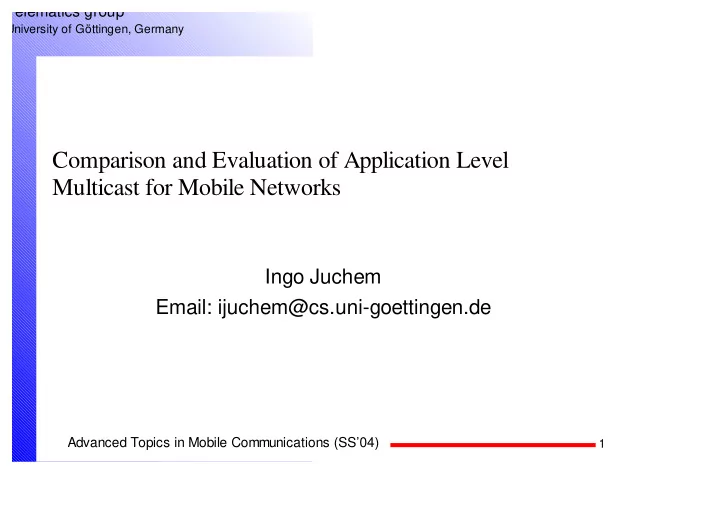Click the header text 'University of Göttingen, Germany'
720x509 pixels.
pos(98,29)
